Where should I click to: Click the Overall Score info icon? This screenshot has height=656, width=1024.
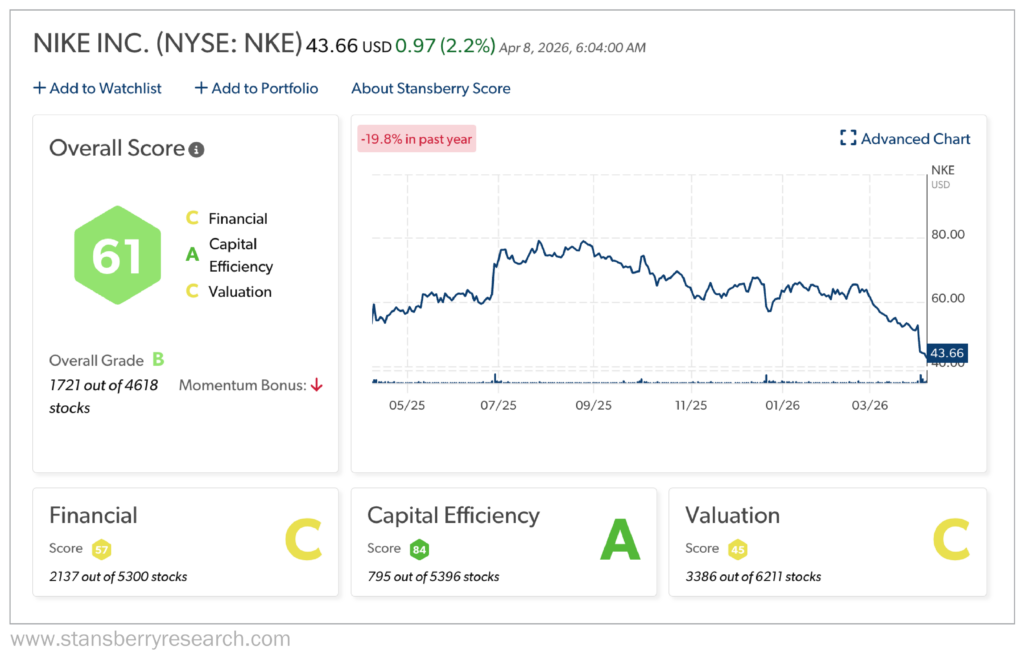pos(197,150)
